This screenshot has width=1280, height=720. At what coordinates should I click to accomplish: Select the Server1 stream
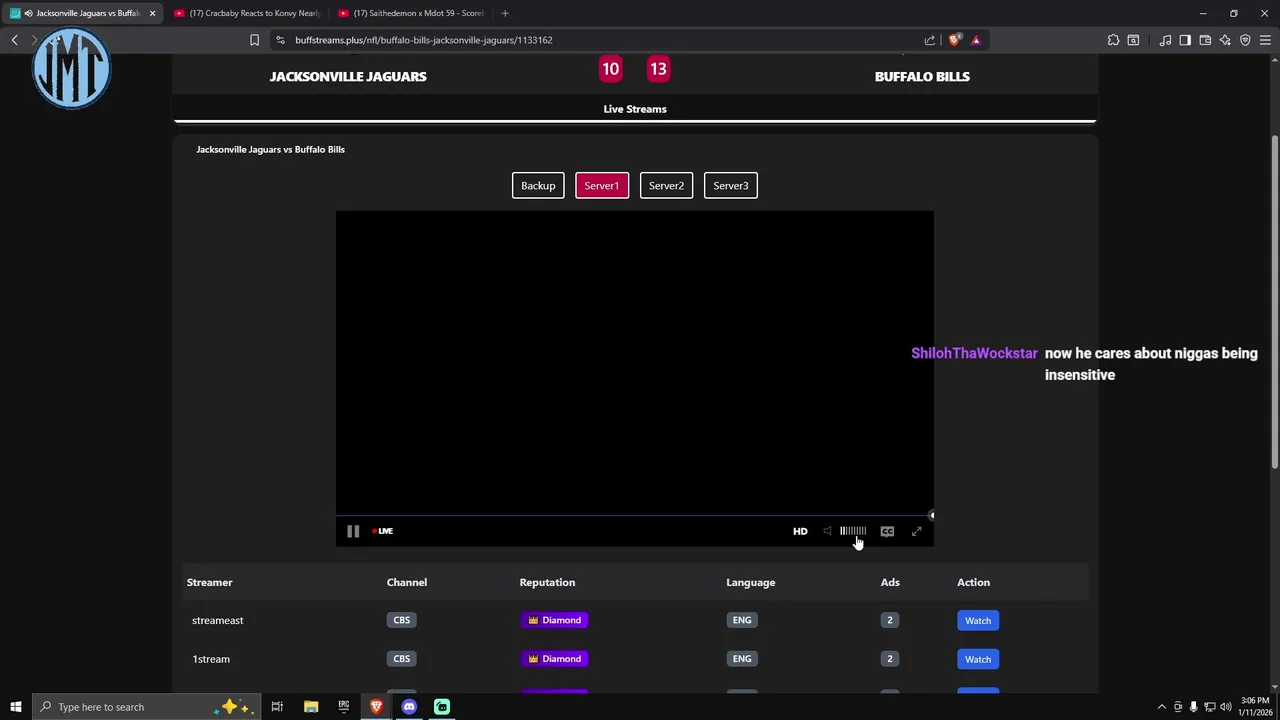tap(602, 185)
